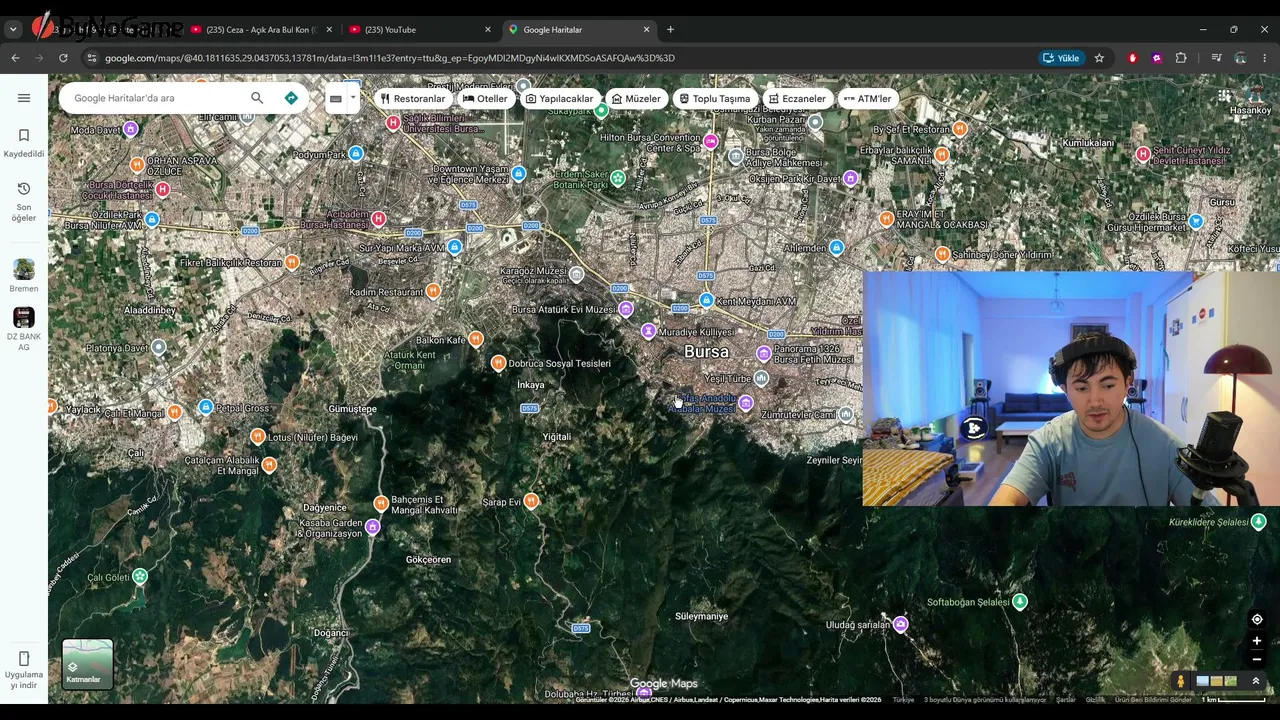Click the Kadim Restaurant pin
Screen dimensions: 1280x720
coord(432,291)
